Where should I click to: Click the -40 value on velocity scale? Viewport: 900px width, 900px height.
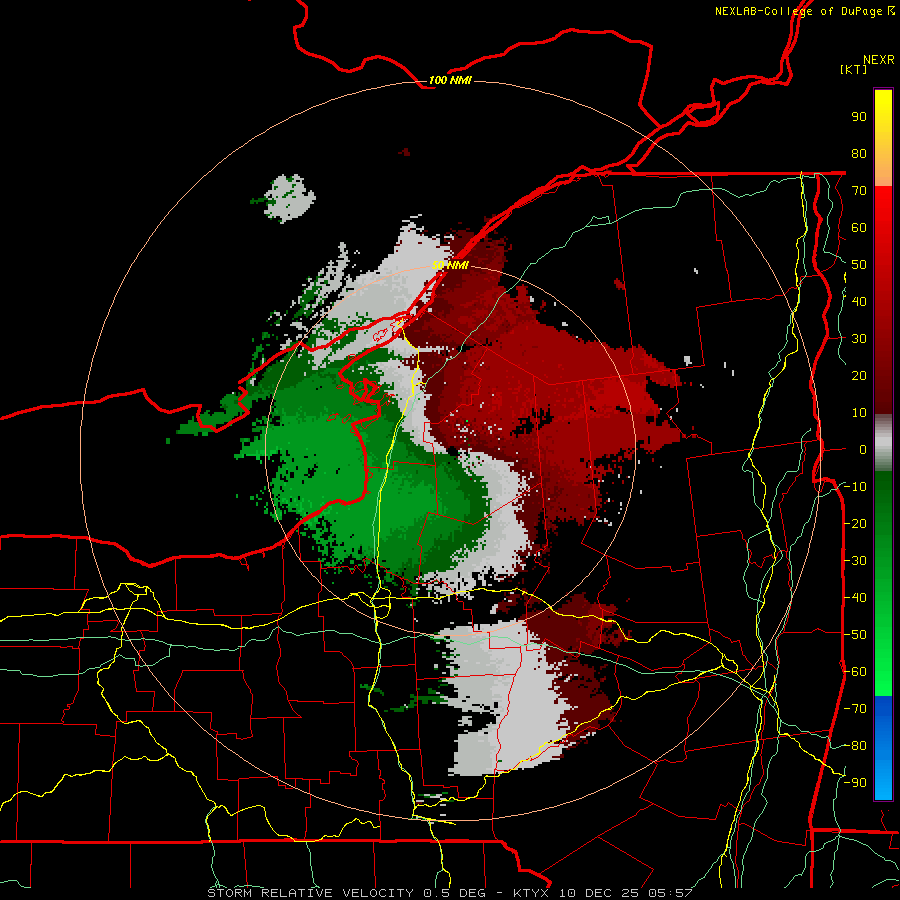(855, 598)
